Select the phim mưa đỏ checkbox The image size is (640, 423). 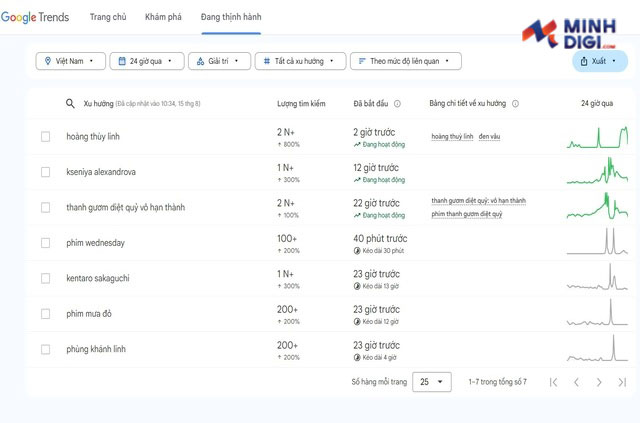[x=45, y=314]
